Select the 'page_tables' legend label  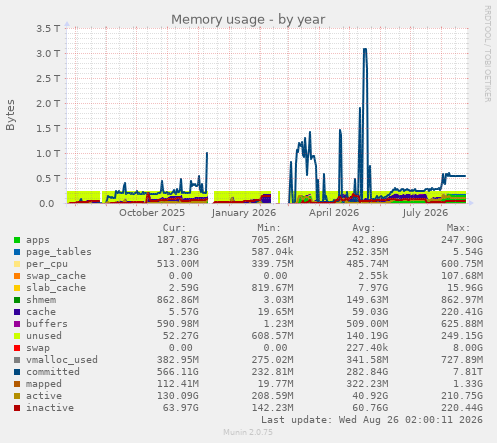pos(59,252)
